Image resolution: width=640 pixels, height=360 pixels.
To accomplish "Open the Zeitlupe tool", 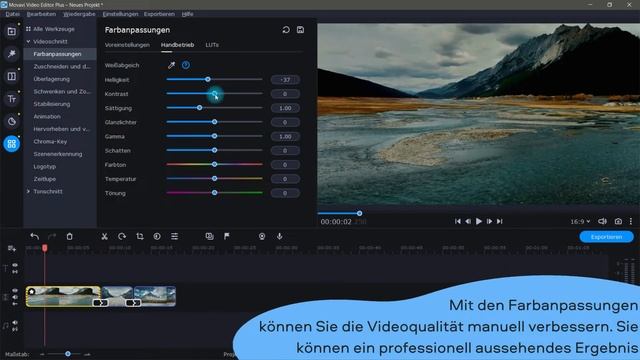I will [44, 179].
